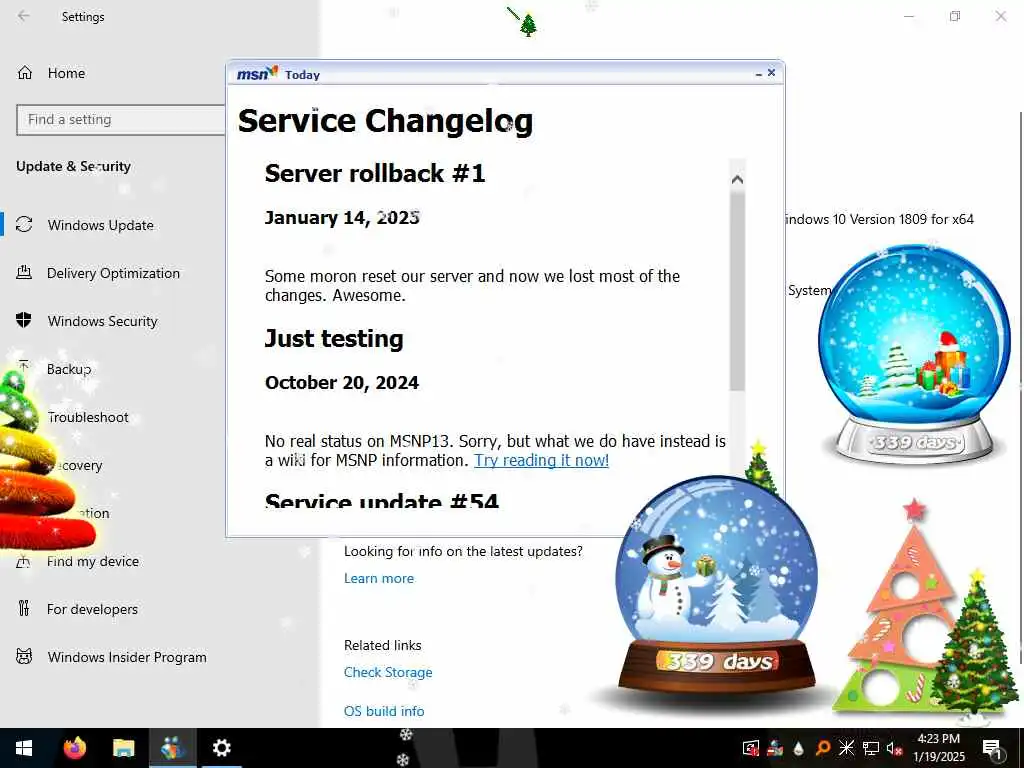Open the Action Center notifications icon
The height and width of the screenshot is (768, 1024).
(x=992, y=748)
